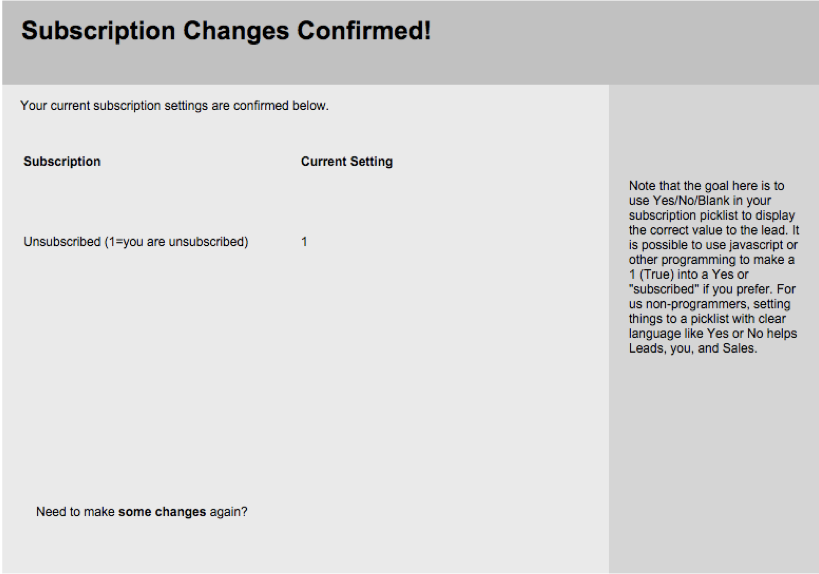Click the 'Unsubscribed (1=you are unsubscribed)' label

tap(136, 242)
